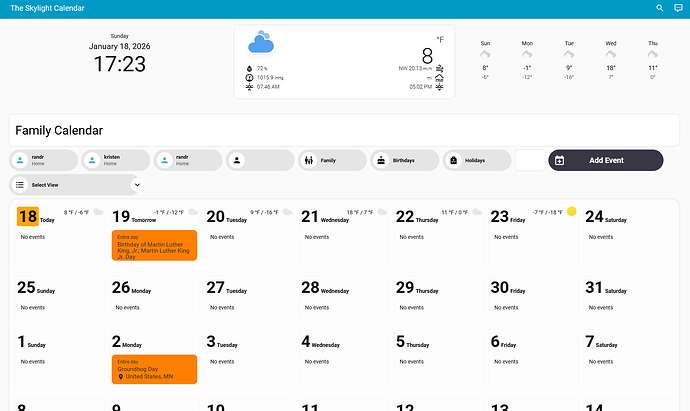Click The Skylight Calendar title
Screen dimensions: 690x411
point(47,8)
